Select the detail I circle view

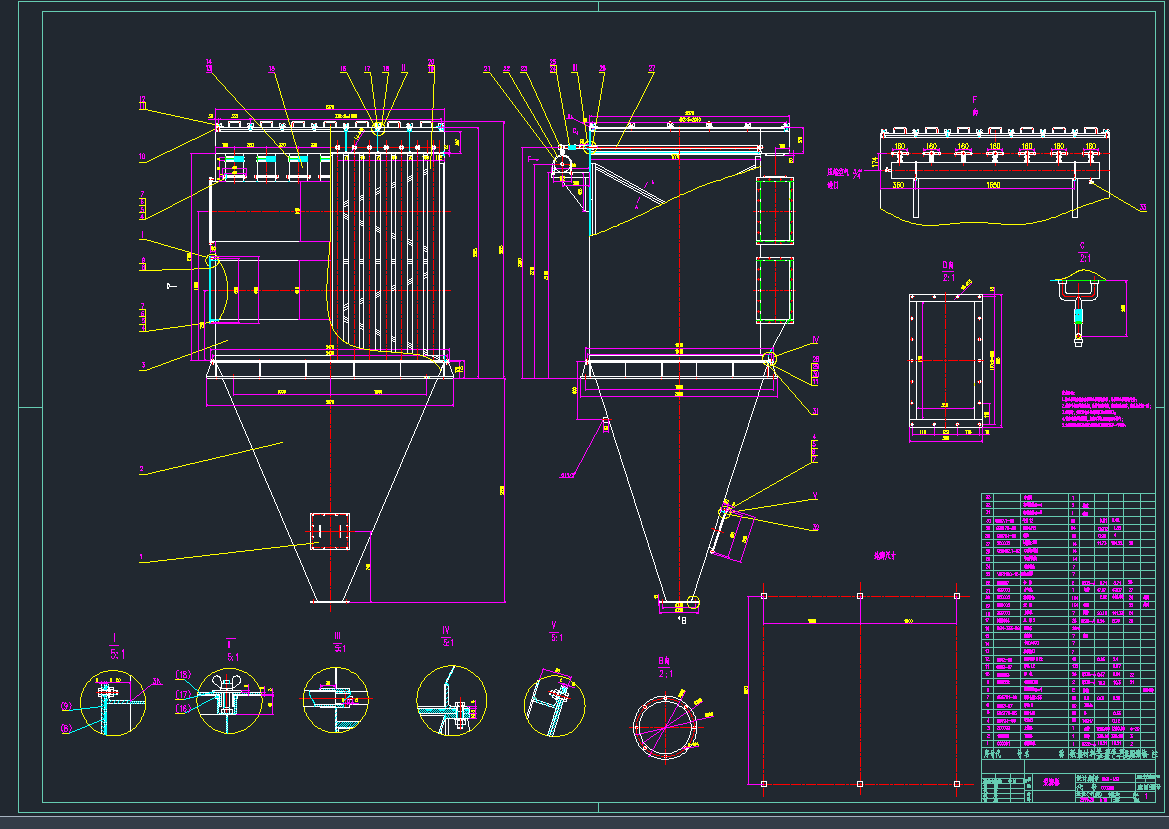click(113, 703)
